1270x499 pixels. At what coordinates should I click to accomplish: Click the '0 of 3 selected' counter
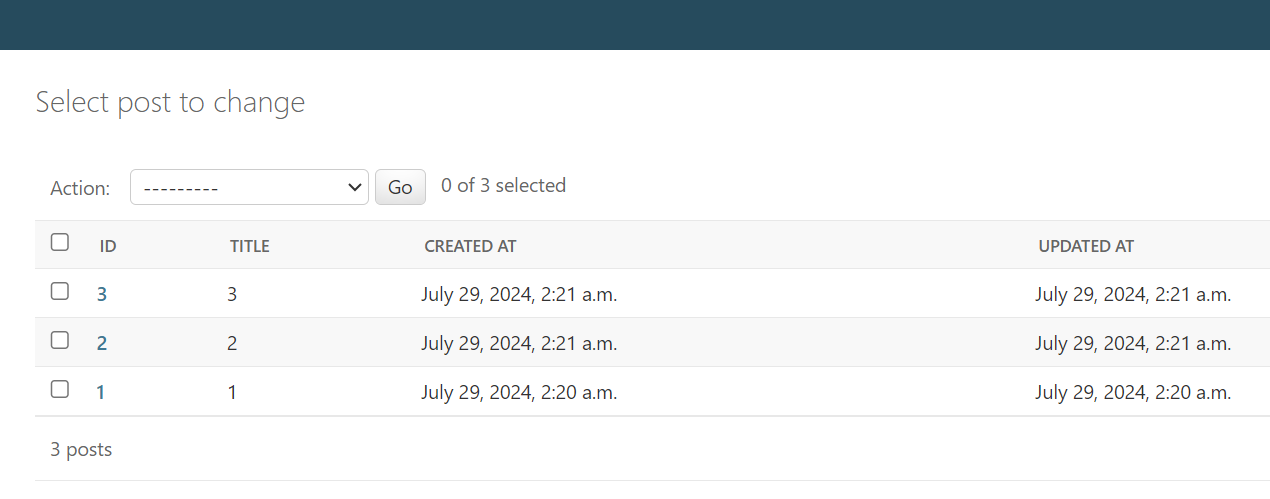(503, 185)
